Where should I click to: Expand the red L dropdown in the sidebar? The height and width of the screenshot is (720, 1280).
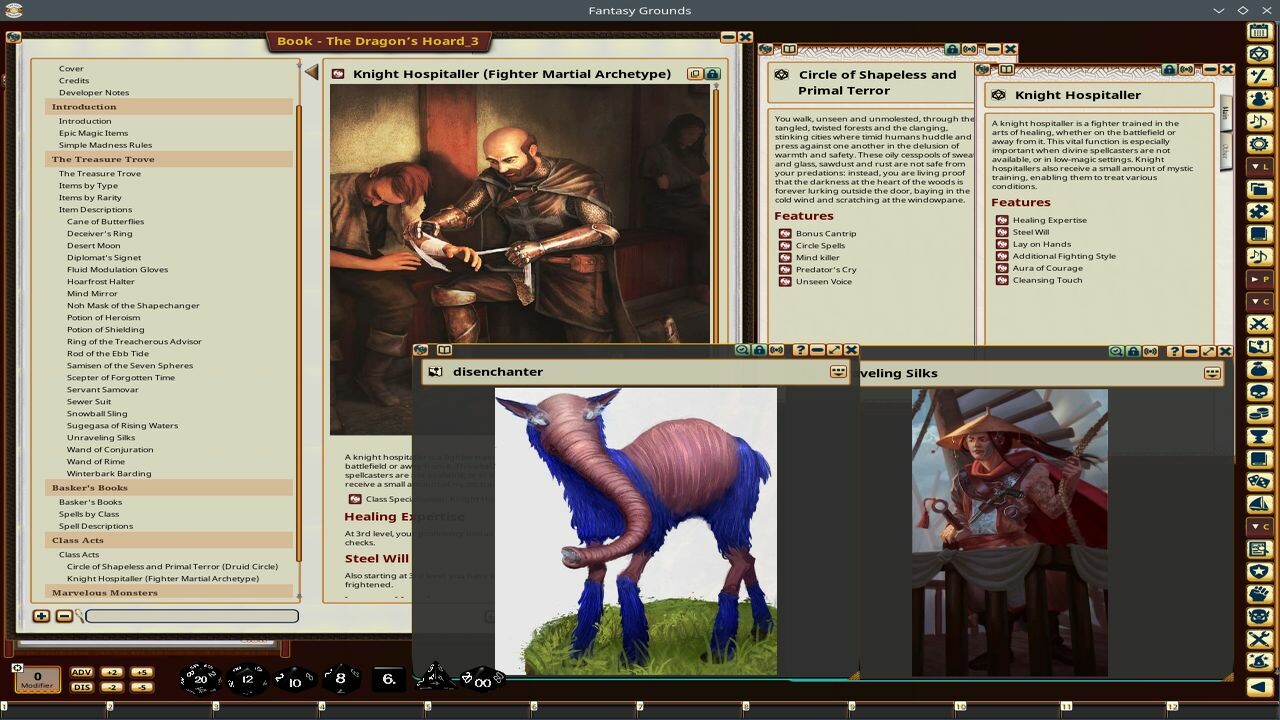point(1262,168)
